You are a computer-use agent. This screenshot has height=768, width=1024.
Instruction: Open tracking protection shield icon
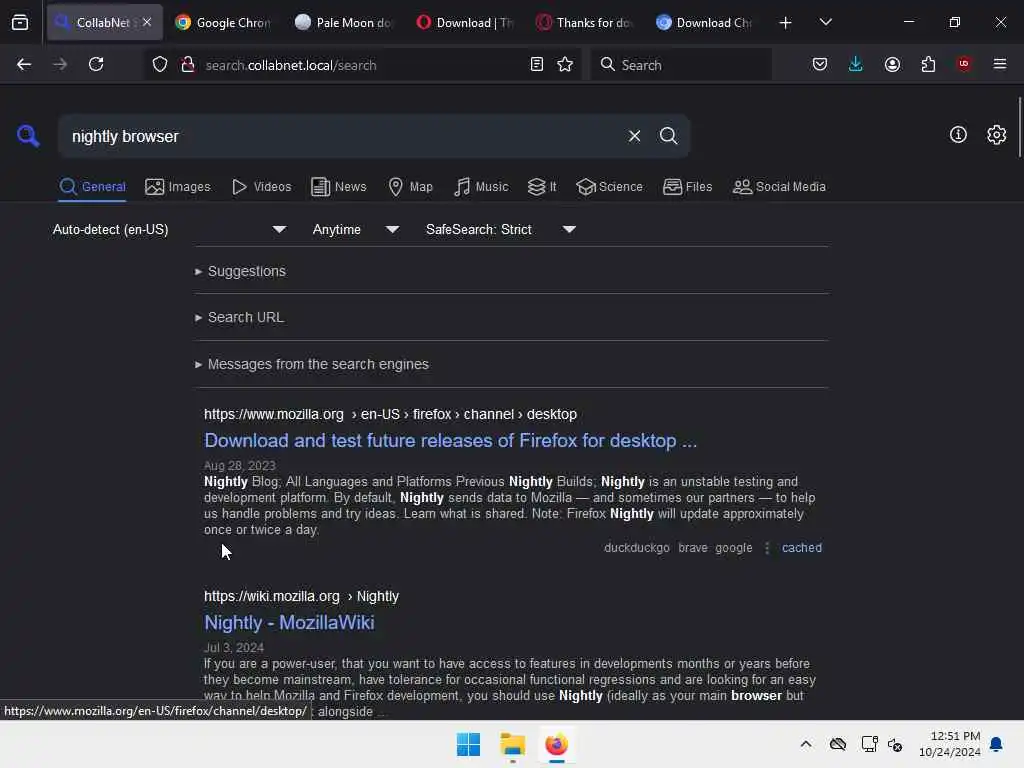160,64
